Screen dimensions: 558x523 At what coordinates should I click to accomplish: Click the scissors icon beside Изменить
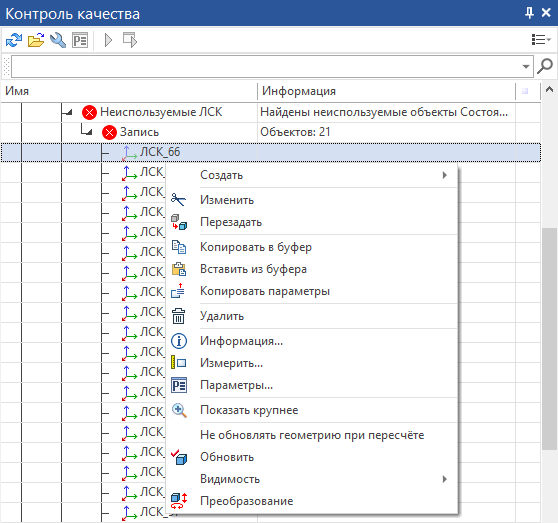point(178,200)
